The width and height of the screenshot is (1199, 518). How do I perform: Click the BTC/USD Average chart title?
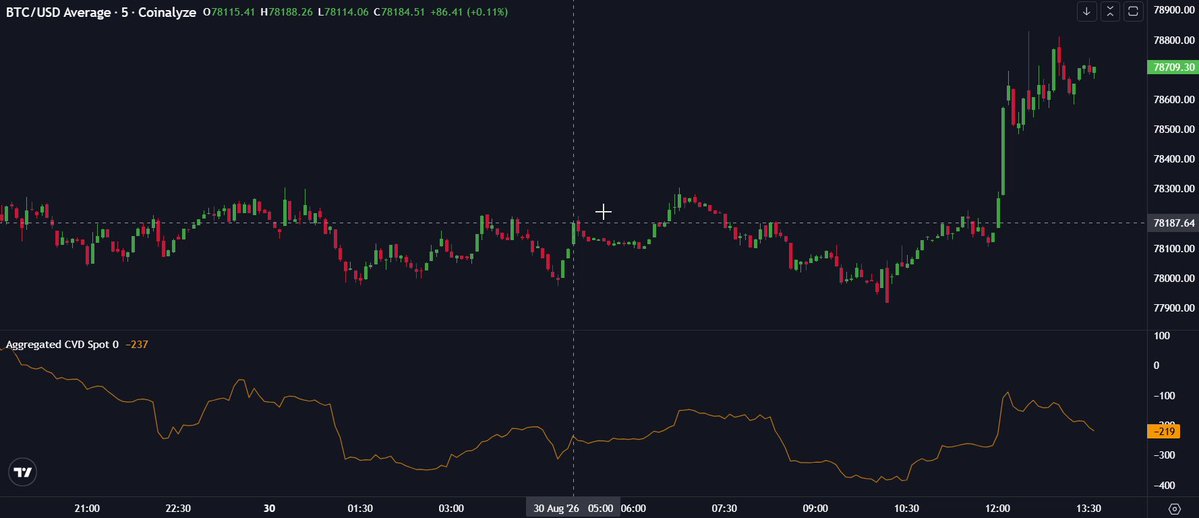pos(99,12)
